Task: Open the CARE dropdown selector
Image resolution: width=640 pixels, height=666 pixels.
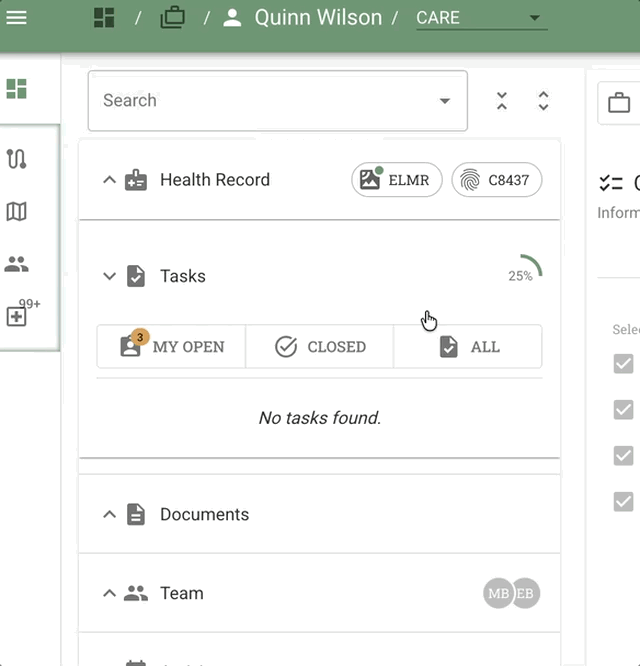Action: 481,18
